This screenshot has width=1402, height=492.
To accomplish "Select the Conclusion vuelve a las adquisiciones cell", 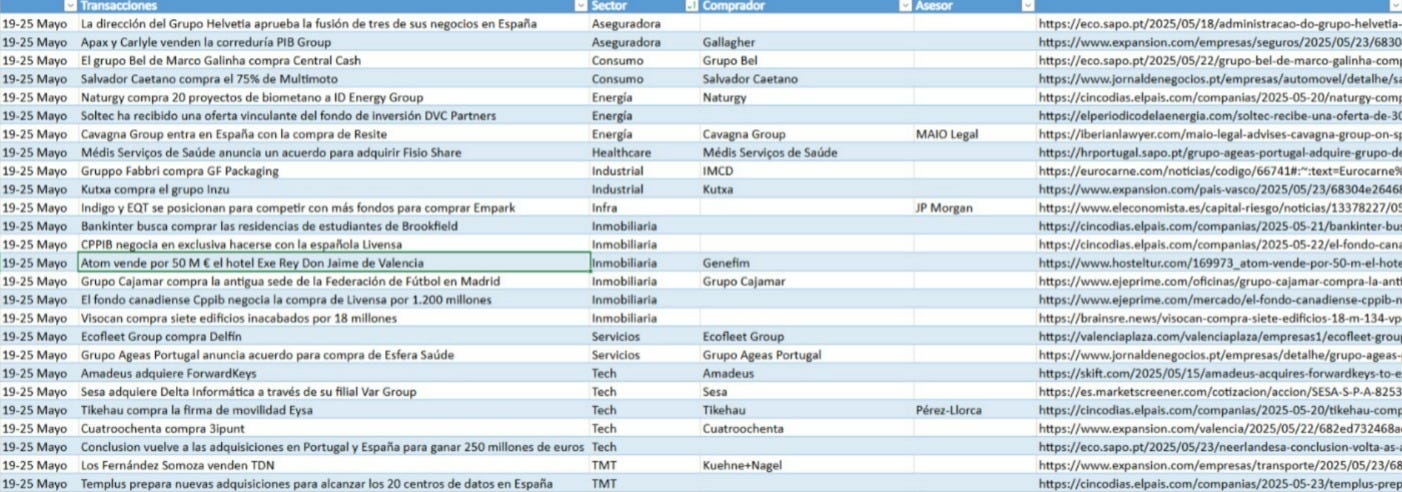I will (334, 446).
